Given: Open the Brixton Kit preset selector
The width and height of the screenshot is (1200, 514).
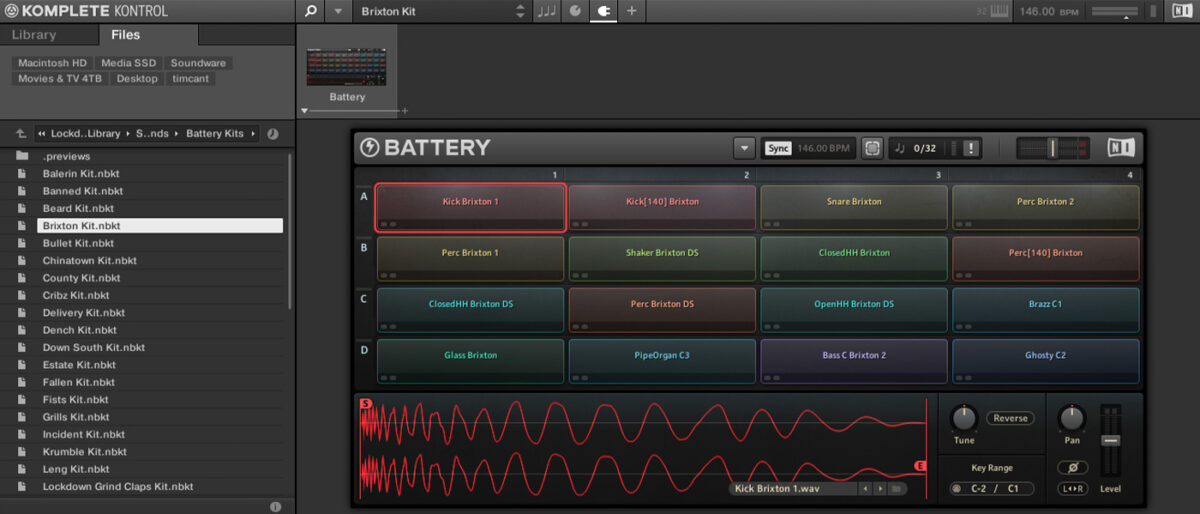Looking at the screenshot, I should pos(442,11).
